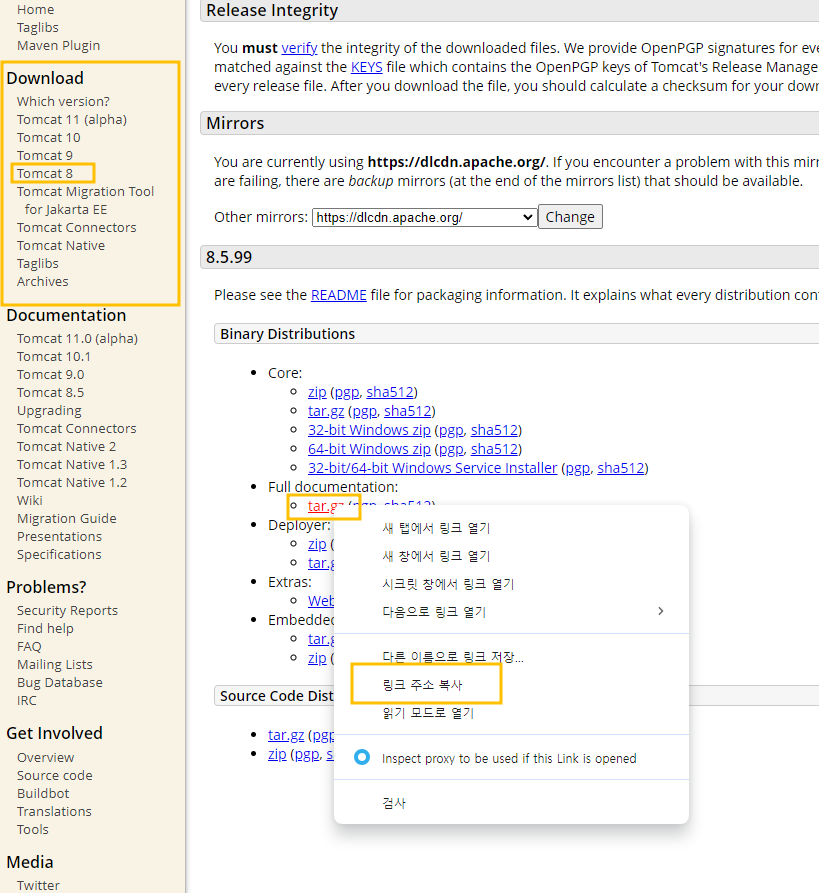The image size is (819, 893).
Task: Open pgp for Windows Service Installer
Action: pyautogui.click(x=577, y=468)
